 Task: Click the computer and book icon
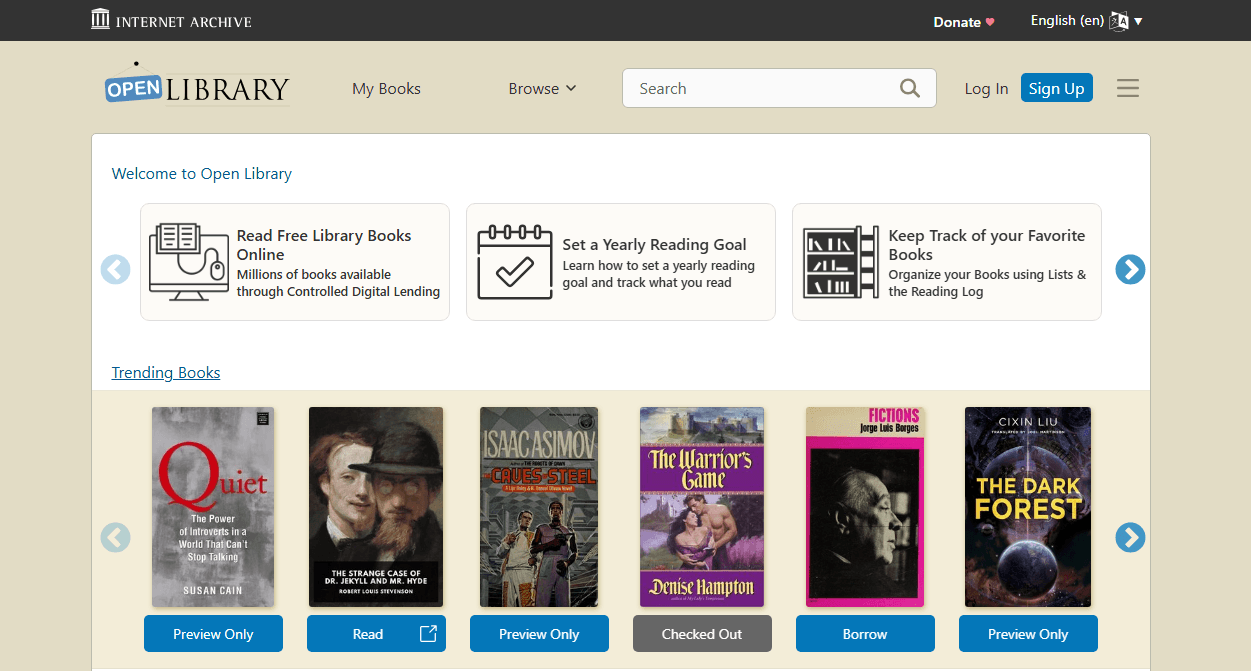pos(187,262)
